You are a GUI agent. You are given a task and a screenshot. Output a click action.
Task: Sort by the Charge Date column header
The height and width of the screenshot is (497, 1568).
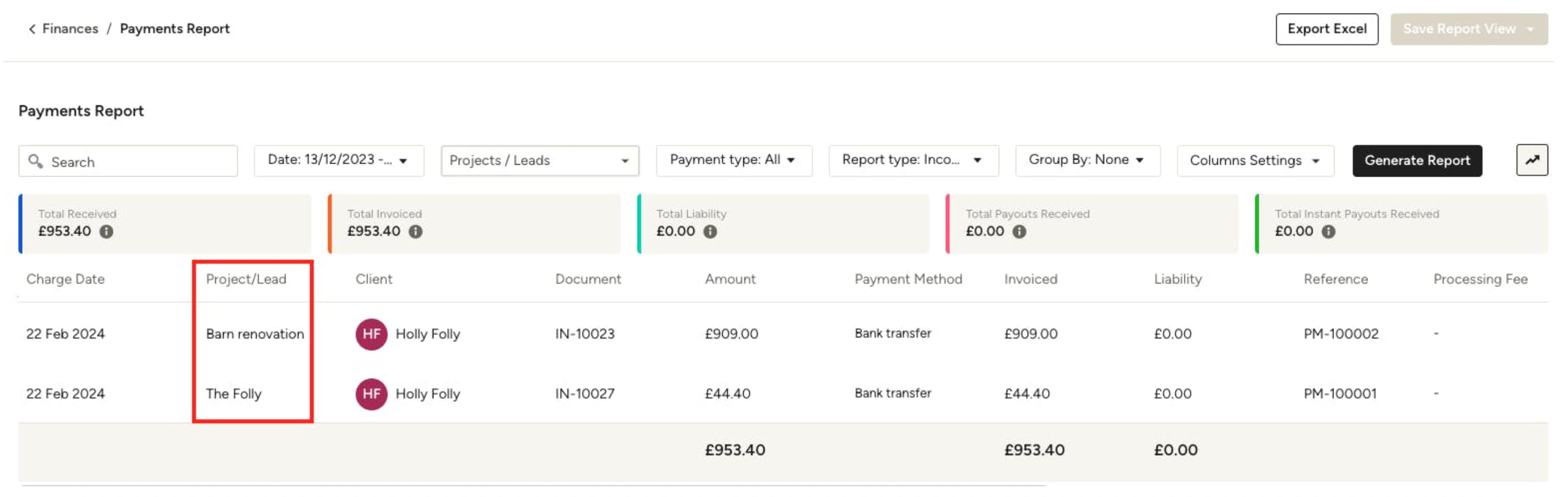click(x=65, y=279)
